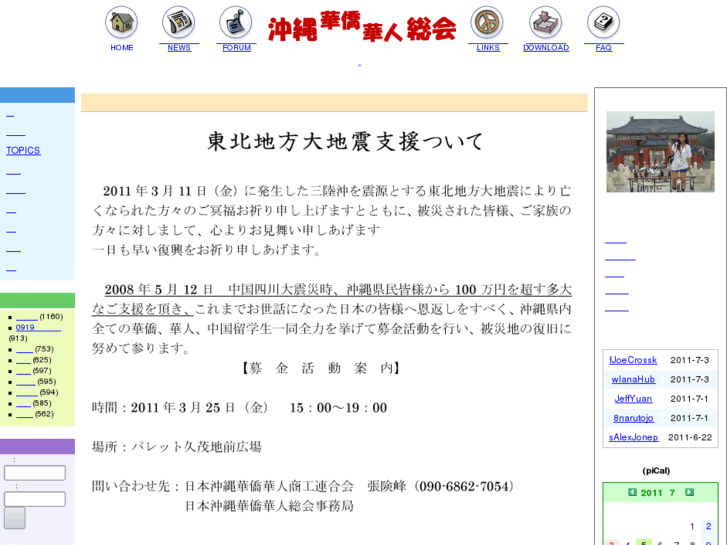Click the 2011 year label in calendar
The width and height of the screenshot is (727, 545).
pyautogui.click(x=651, y=493)
